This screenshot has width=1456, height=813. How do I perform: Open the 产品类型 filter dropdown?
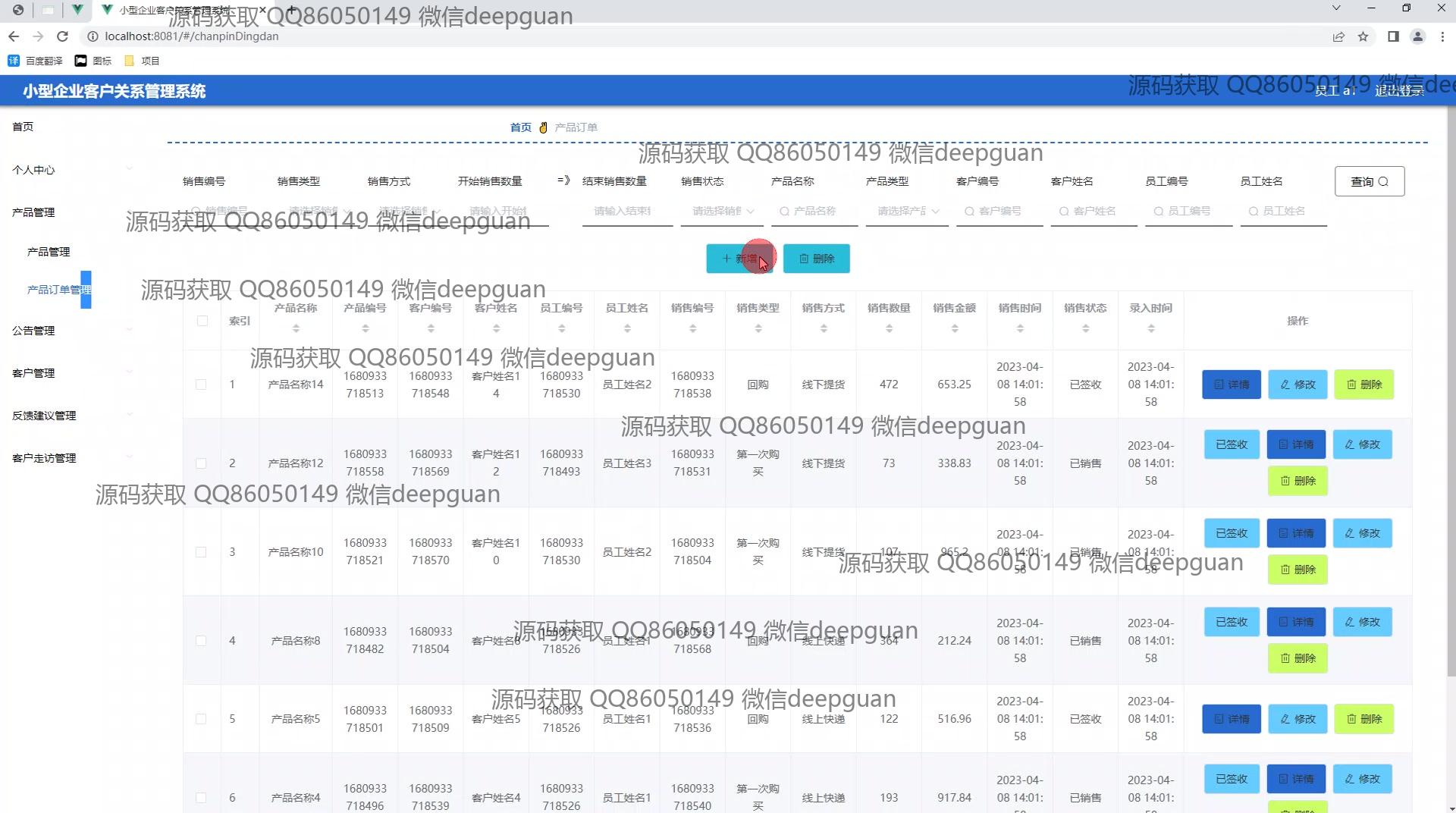pyautogui.click(x=907, y=212)
